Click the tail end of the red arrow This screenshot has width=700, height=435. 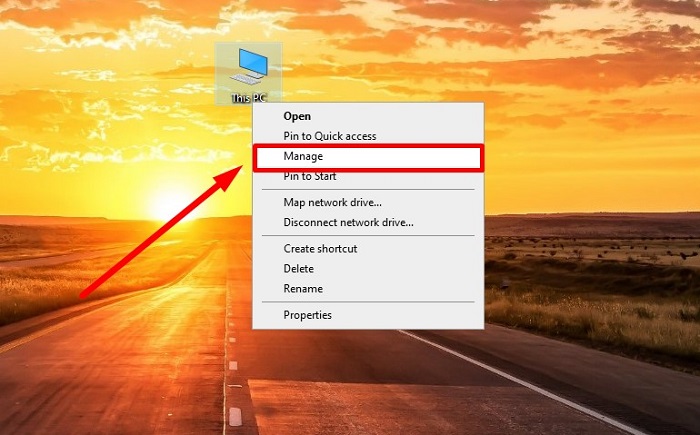(84, 295)
